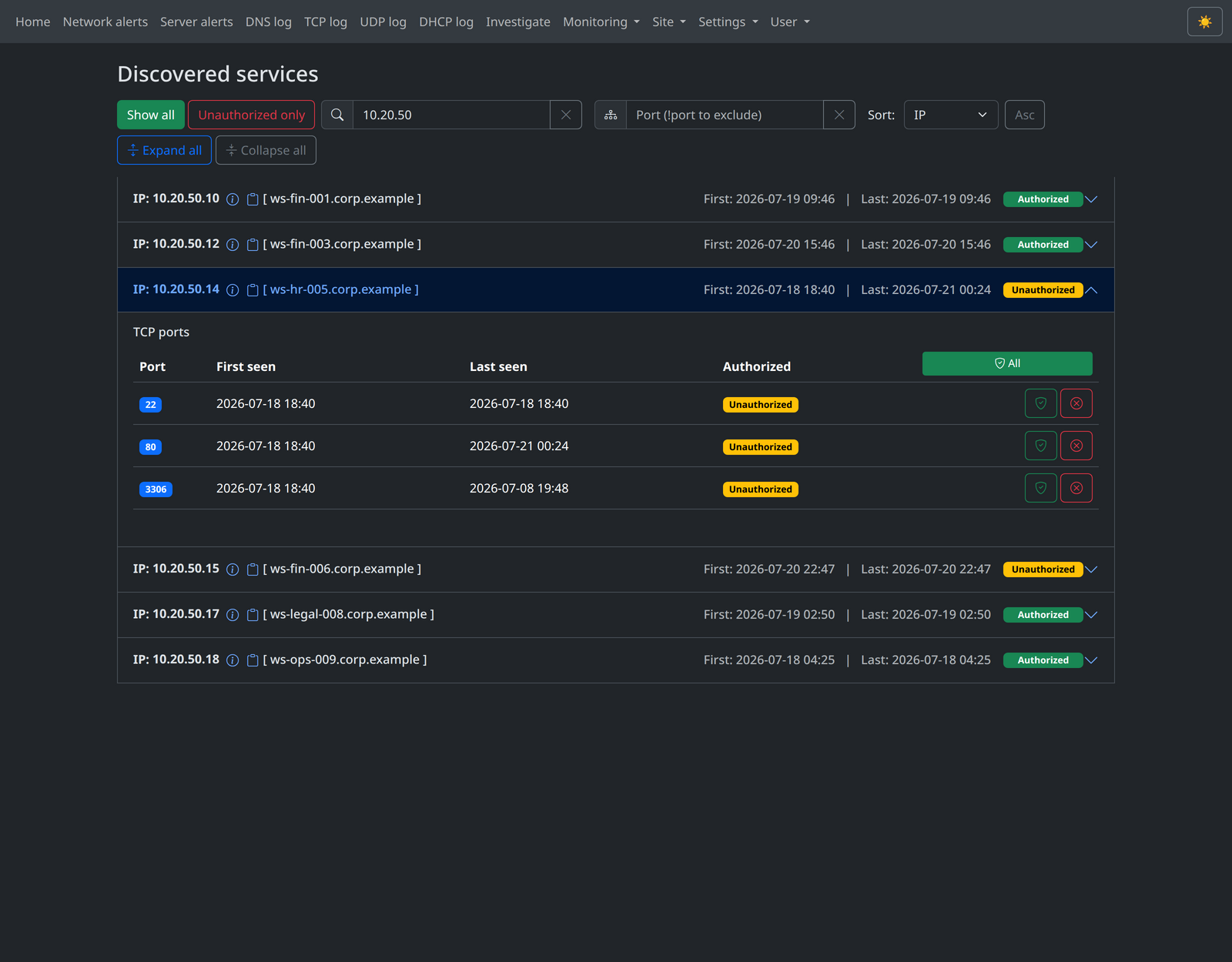The height and width of the screenshot is (962, 1232).
Task: Authorize all ports with All button
Action: click(1007, 363)
